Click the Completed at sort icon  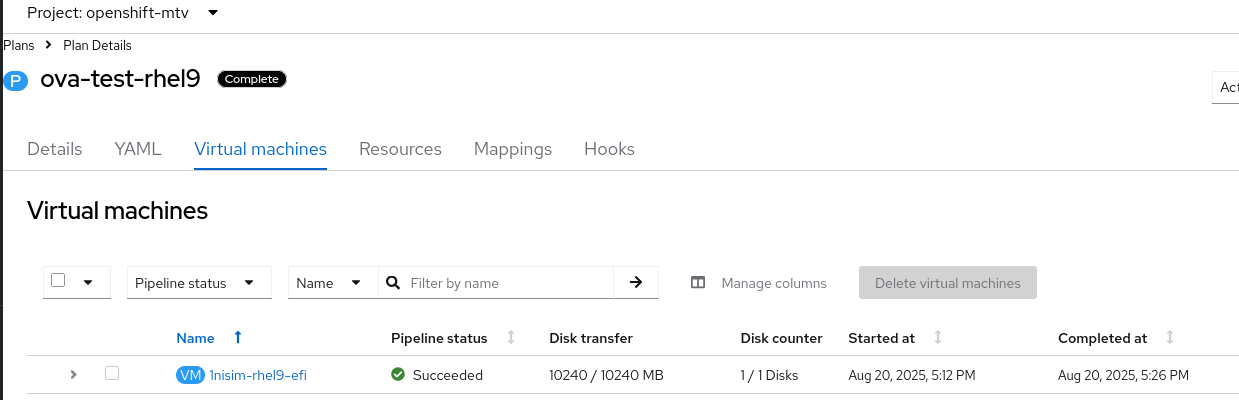coord(1170,338)
